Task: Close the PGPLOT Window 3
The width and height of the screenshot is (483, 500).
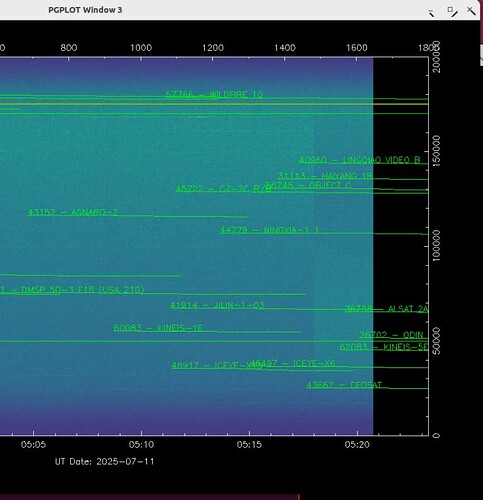Action: pos(471,11)
